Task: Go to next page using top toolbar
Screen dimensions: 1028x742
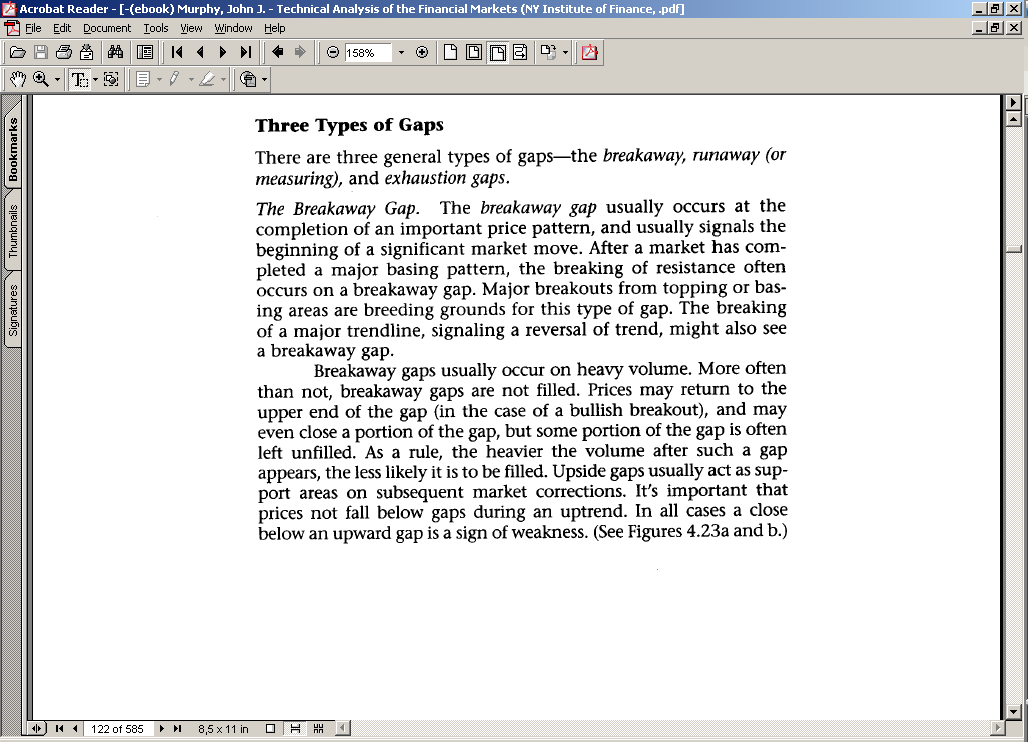Action: [223, 52]
